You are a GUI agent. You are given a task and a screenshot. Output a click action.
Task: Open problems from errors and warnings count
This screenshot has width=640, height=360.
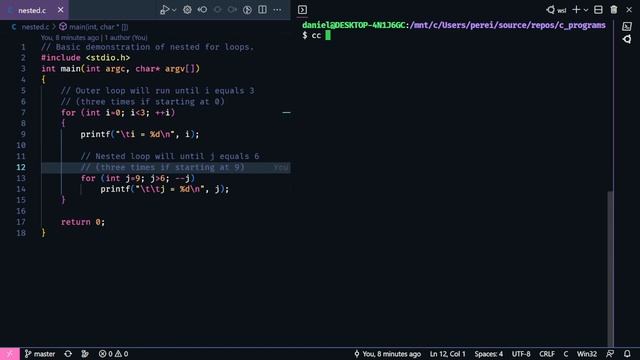tap(113, 354)
